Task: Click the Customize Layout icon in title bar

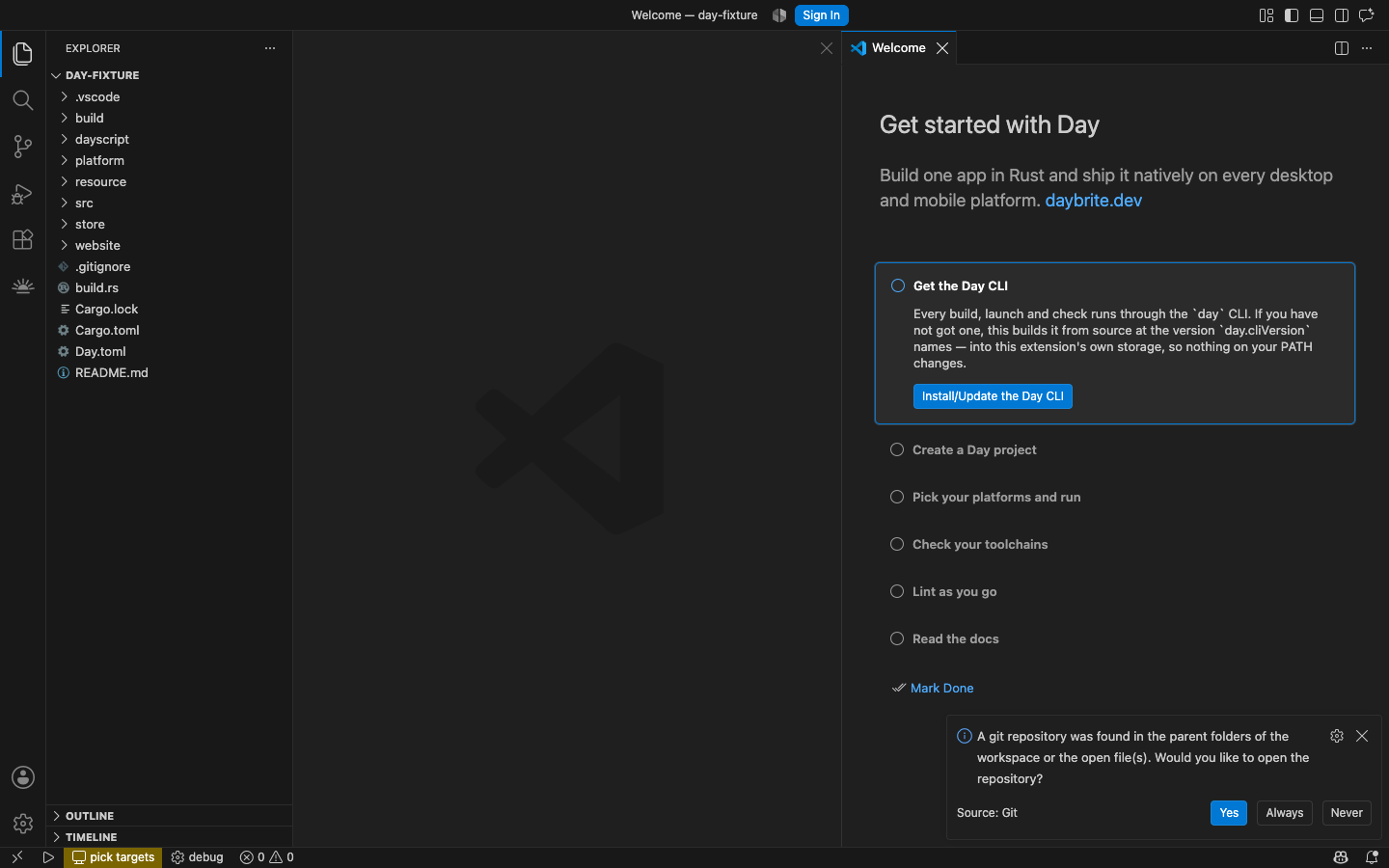Action: [1266, 15]
